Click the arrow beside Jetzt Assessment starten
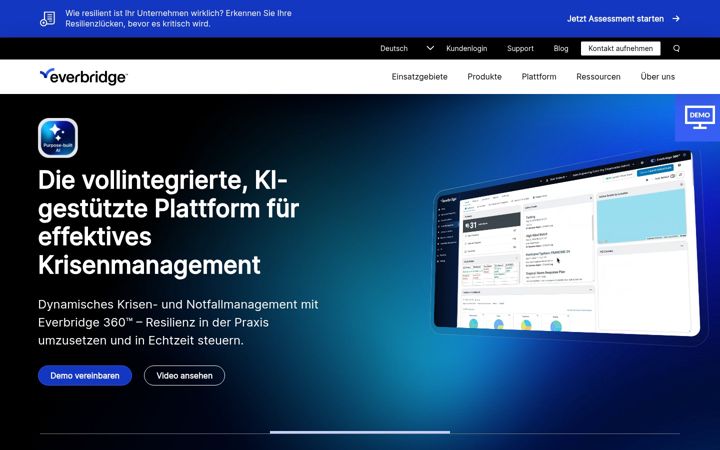This screenshot has height=450, width=720. (676, 19)
